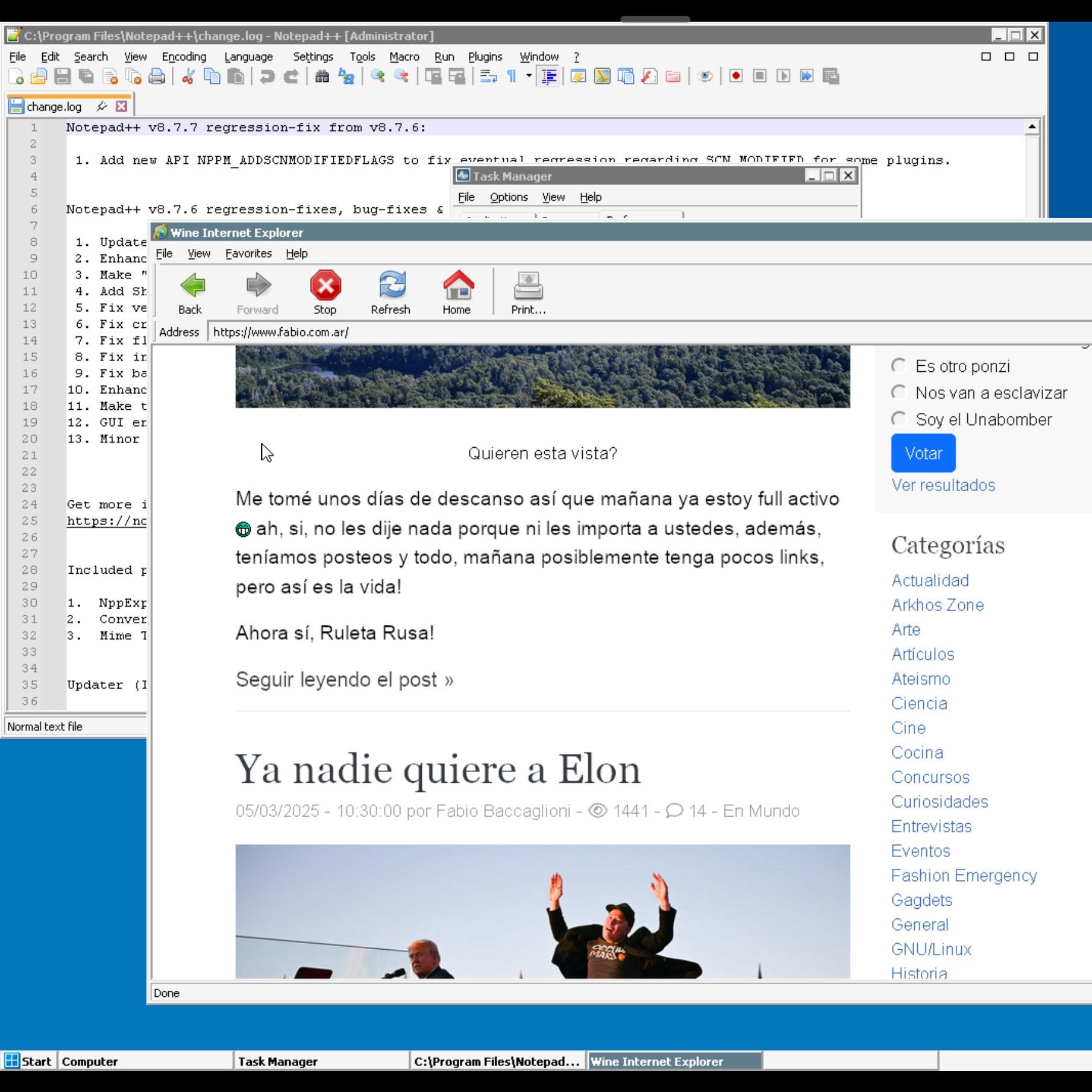Open the Plugins menu in Notepad++

[485, 57]
